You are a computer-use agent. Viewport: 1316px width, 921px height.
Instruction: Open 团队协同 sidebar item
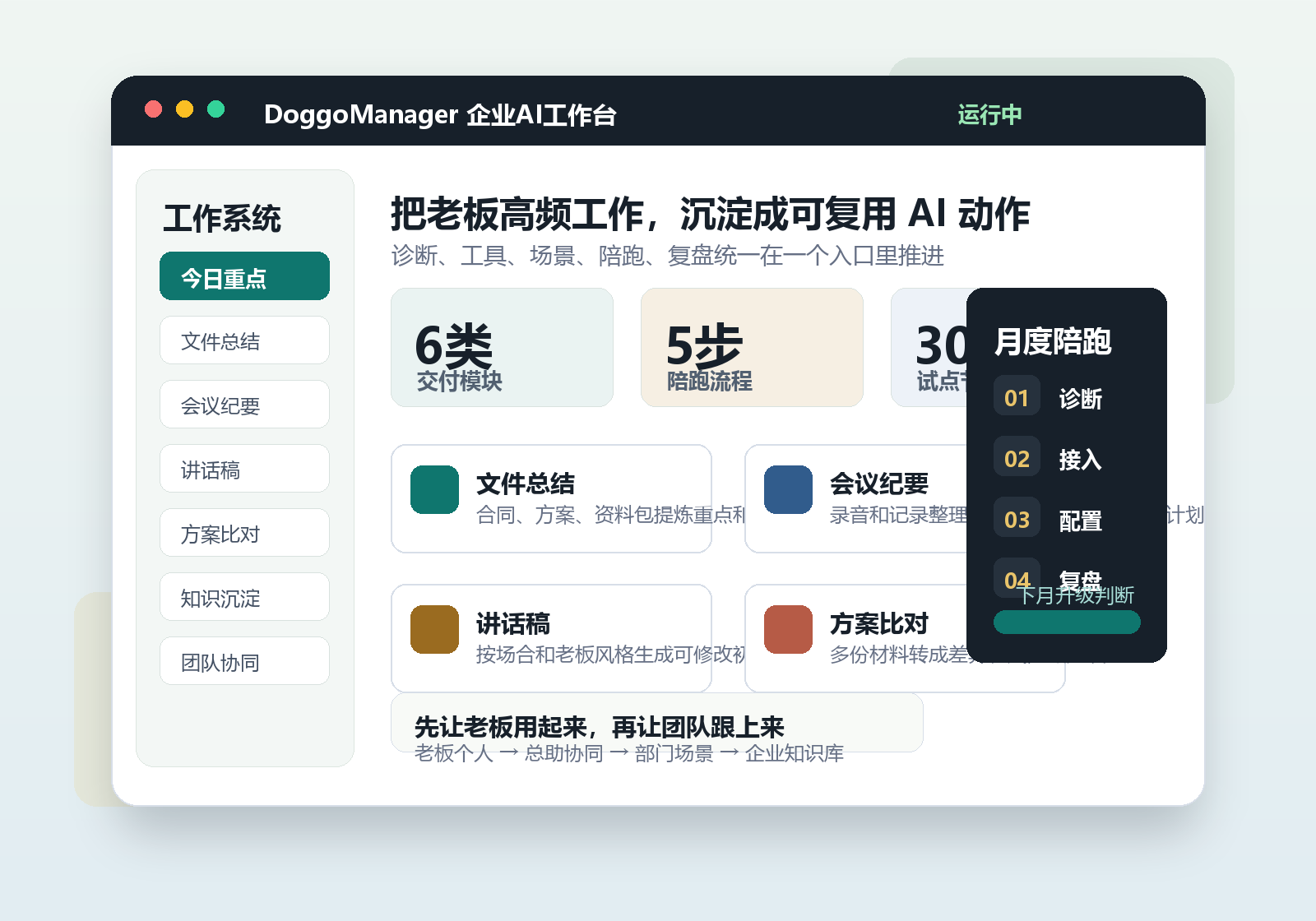(x=244, y=661)
